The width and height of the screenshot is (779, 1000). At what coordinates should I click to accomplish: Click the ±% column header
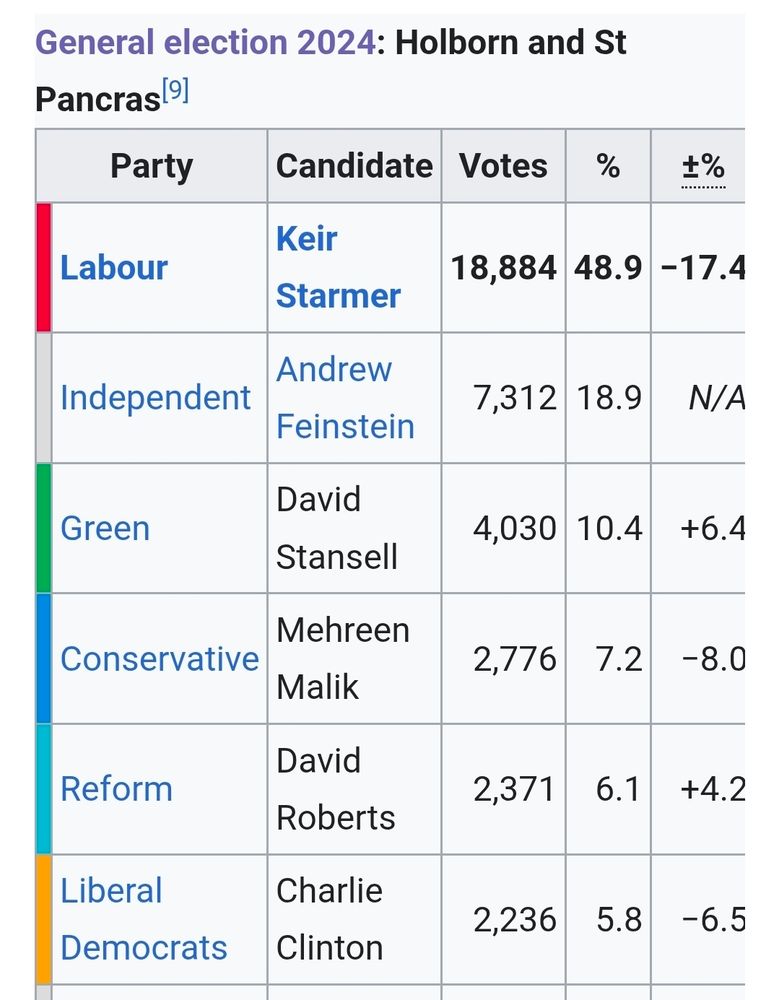pyautogui.click(x=702, y=166)
